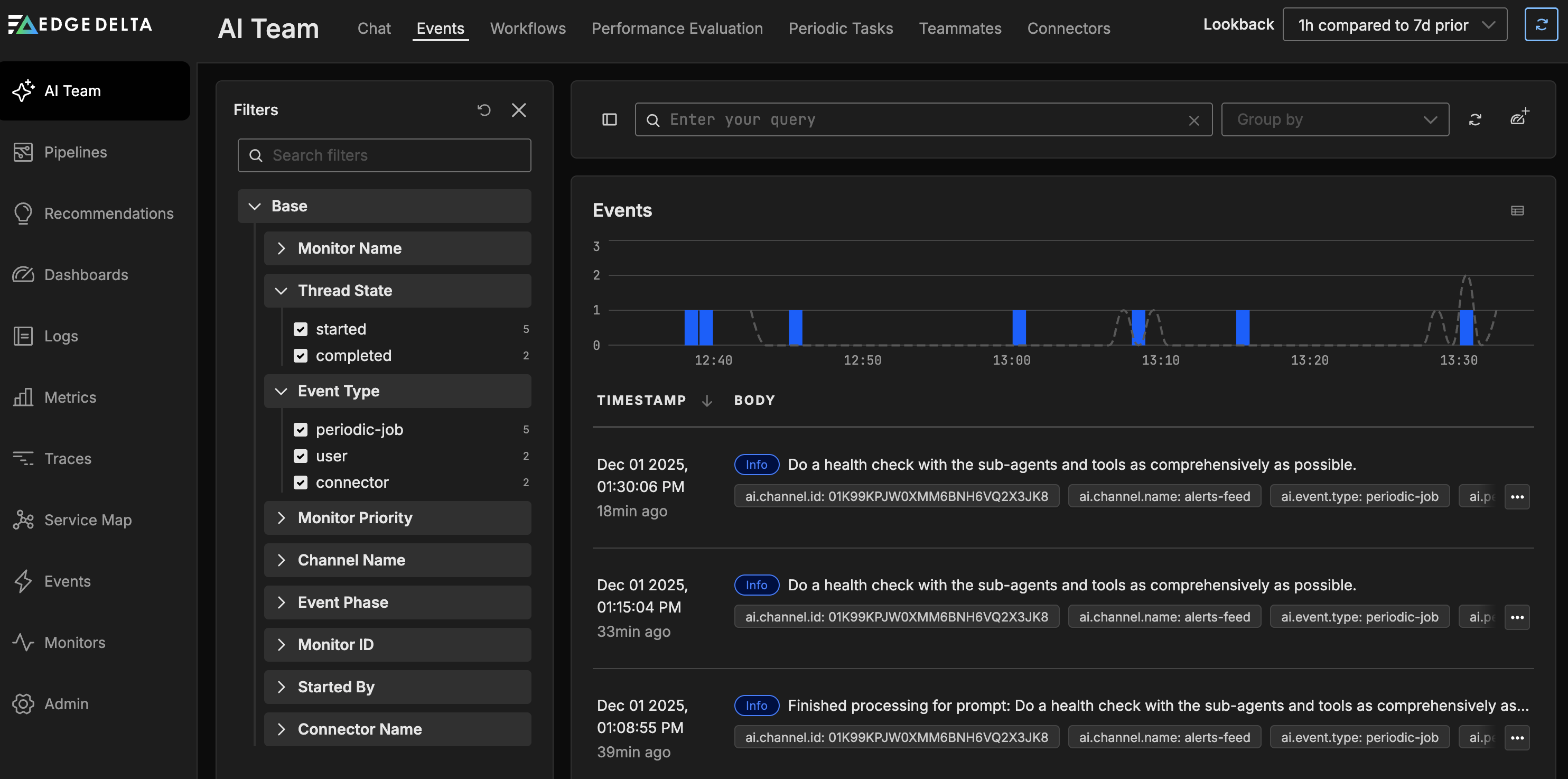Refresh the lookback data with refresh icon
1568x779 pixels.
coord(1541,24)
